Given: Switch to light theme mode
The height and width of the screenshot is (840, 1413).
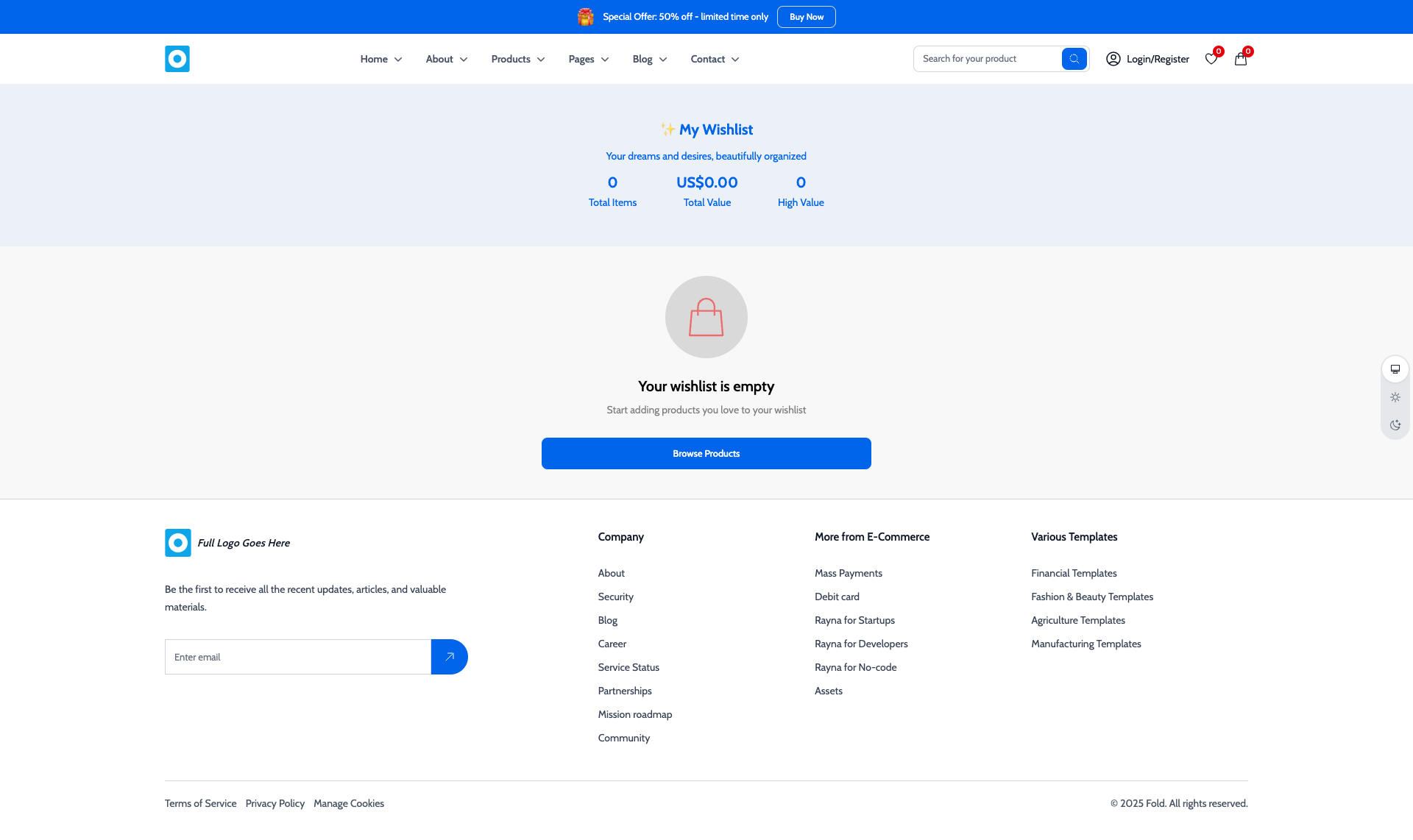Looking at the screenshot, I should pyautogui.click(x=1395, y=397).
